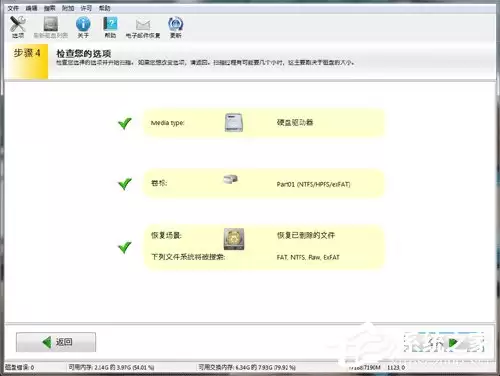500x376 pixels.
Task: Click the Media type label
Action: 168,123
